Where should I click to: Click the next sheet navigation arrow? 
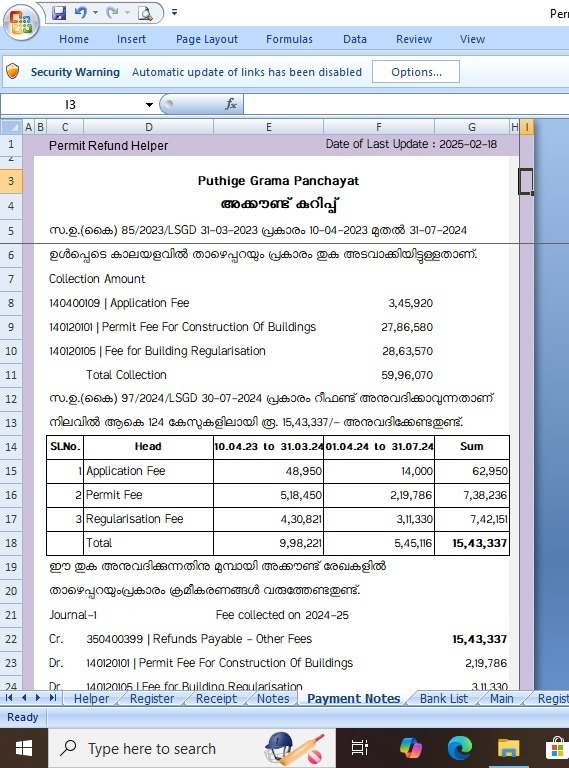click(38, 697)
